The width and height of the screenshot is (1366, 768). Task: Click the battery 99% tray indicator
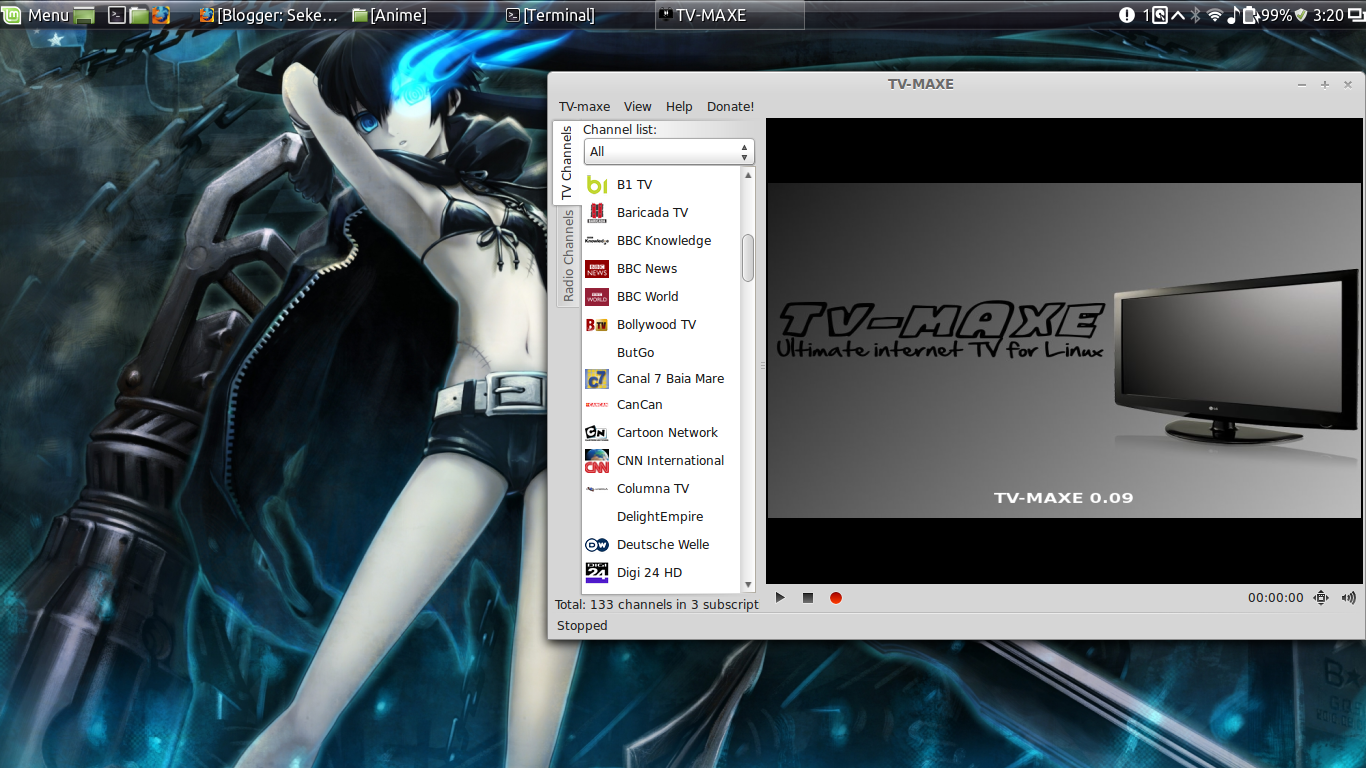point(1267,15)
